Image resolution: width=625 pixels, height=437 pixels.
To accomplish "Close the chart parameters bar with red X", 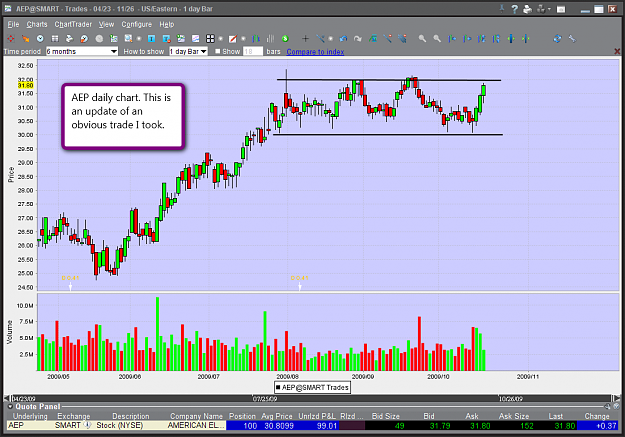I will pyautogui.click(x=617, y=51).
